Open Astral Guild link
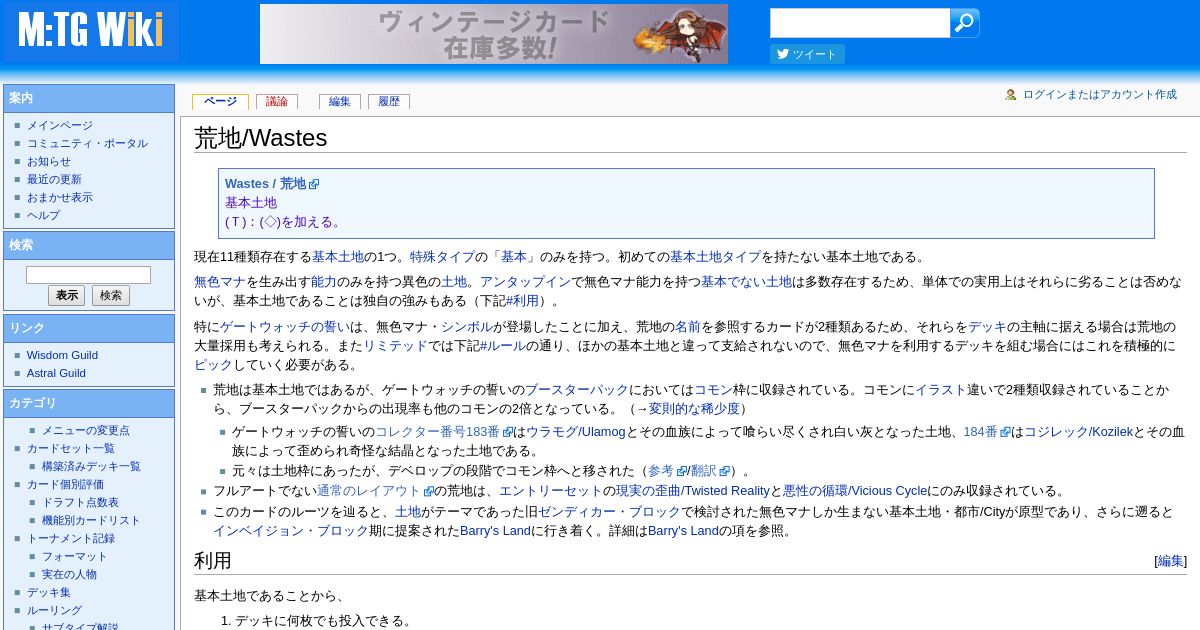The image size is (1200, 630). (x=56, y=373)
